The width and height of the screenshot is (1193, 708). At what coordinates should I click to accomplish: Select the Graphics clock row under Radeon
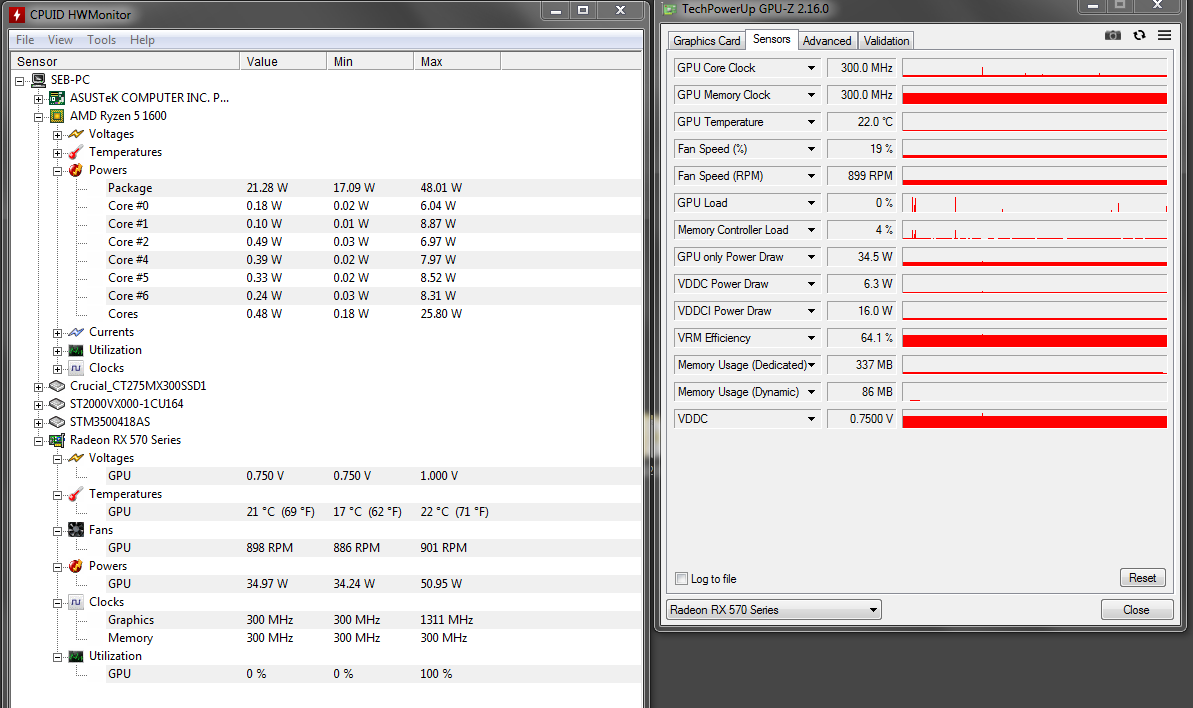373,620
